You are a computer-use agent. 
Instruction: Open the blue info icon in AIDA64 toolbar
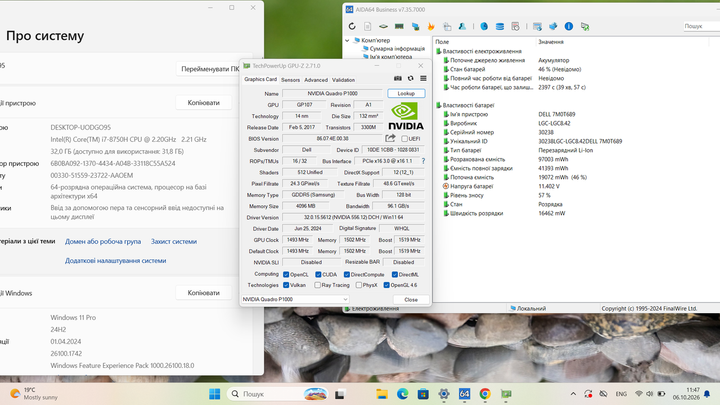(x=569, y=27)
